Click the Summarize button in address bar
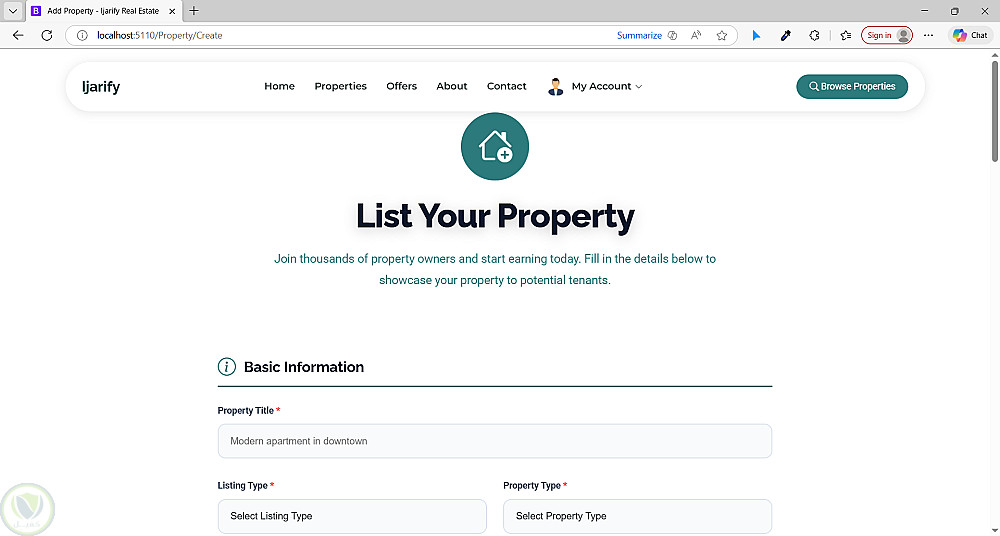 pyautogui.click(x=639, y=35)
